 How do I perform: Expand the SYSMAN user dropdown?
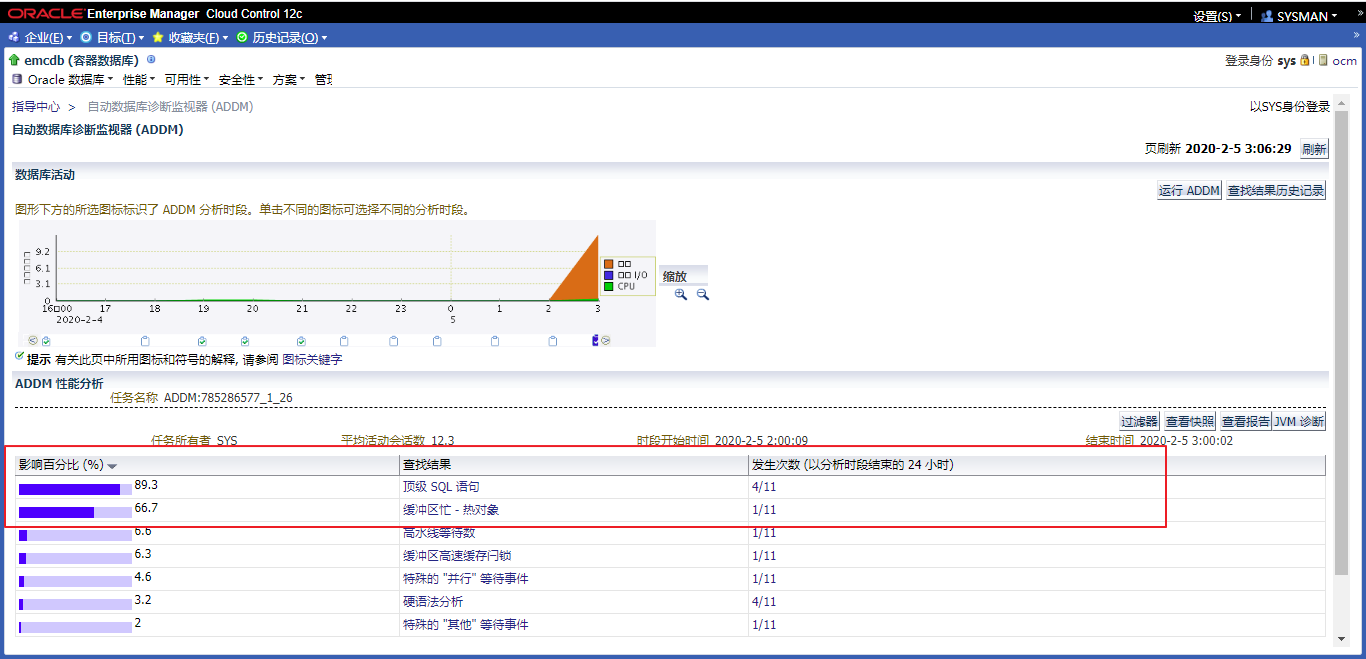[x=1300, y=16]
